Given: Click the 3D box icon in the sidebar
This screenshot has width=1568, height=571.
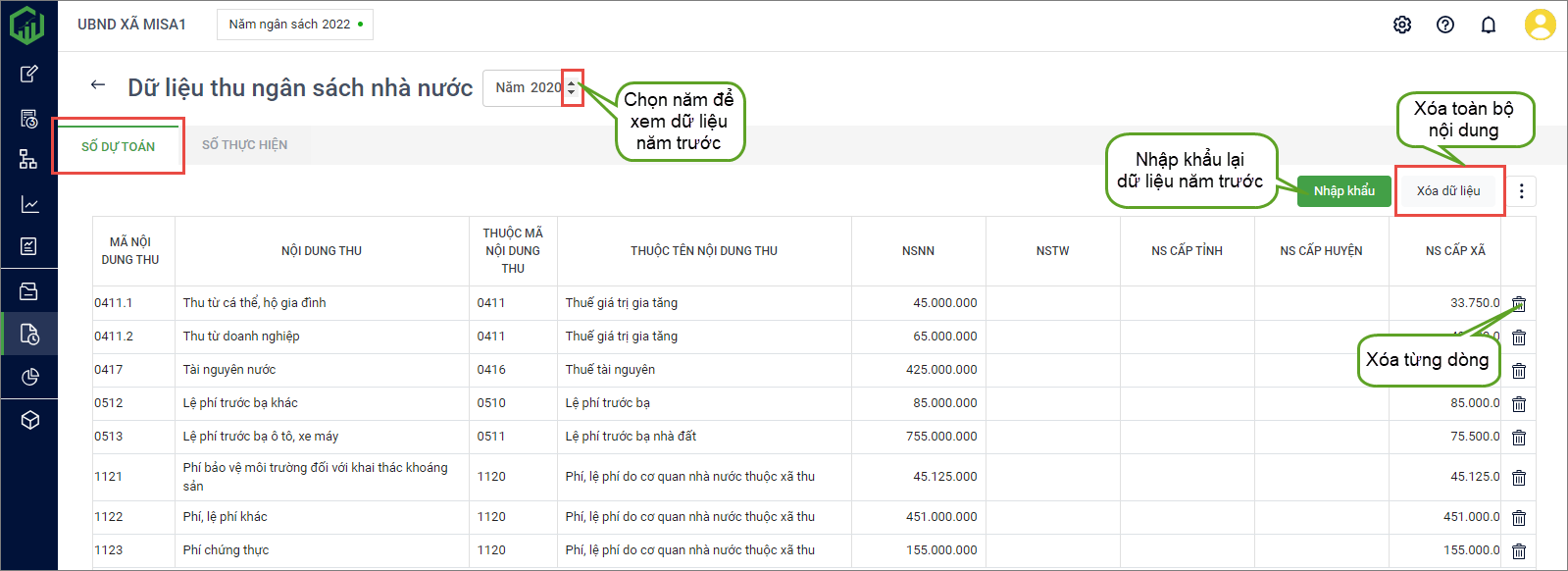Looking at the screenshot, I should pos(29,420).
